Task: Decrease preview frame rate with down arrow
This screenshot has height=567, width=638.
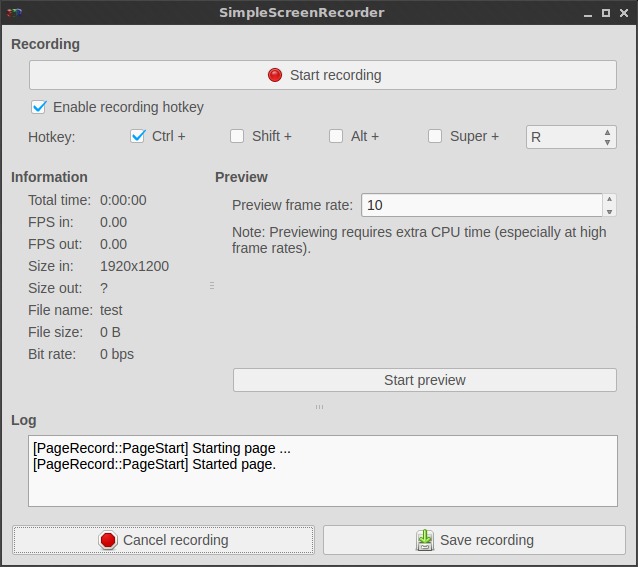Action: [x=609, y=211]
